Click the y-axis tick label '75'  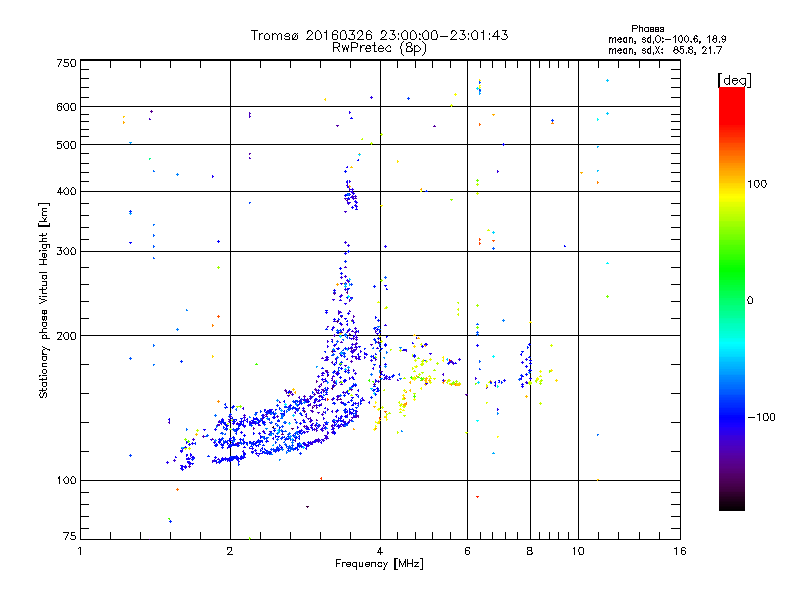(x=70, y=536)
